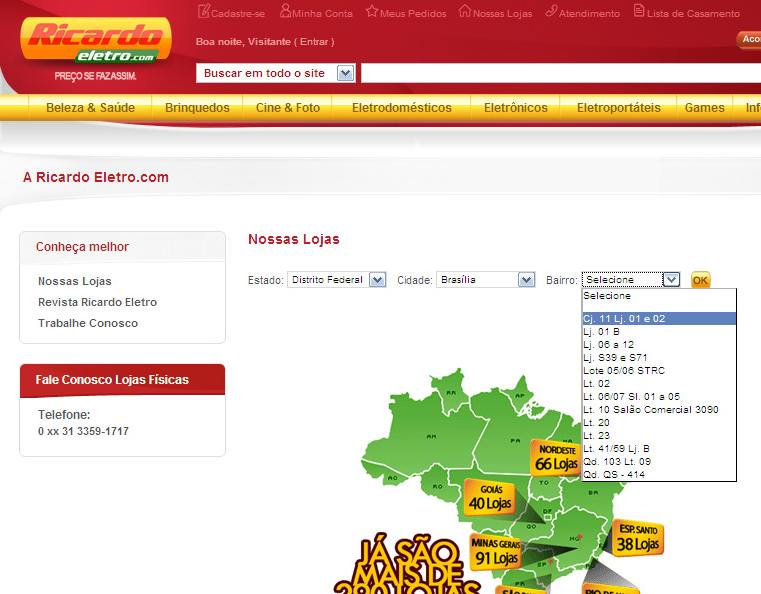Go to Minha Conta account page
The height and width of the screenshot is (594, 761).
click(316, 13)
